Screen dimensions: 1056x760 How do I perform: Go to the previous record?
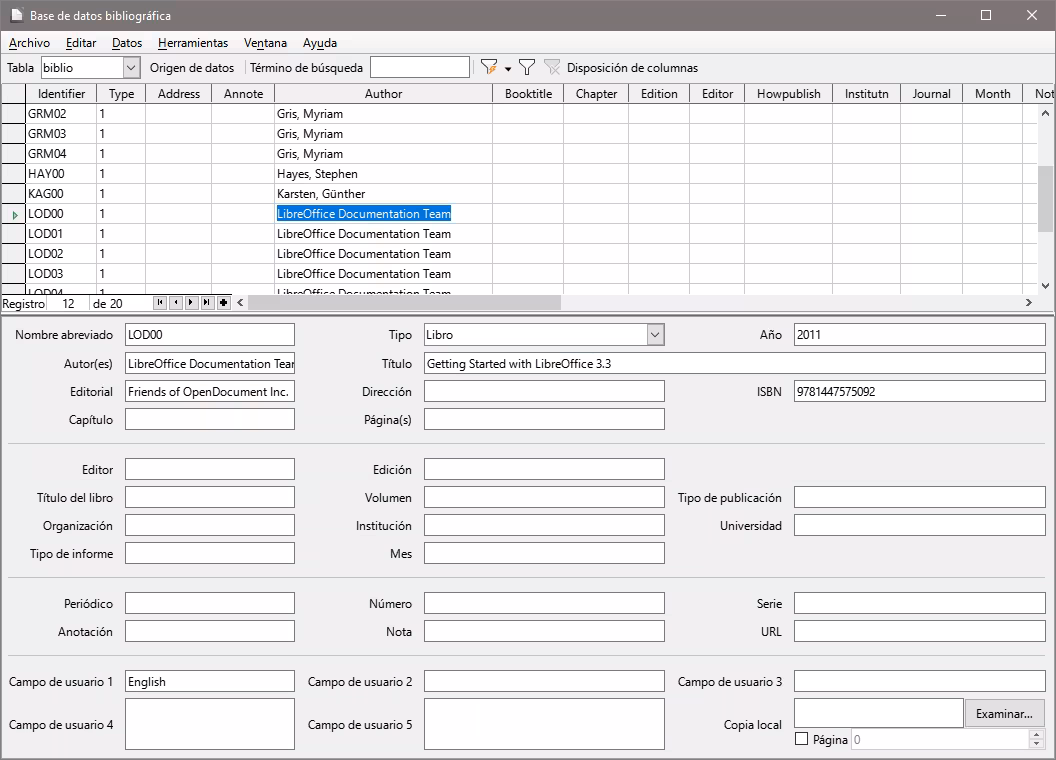[x=176, y=303]
